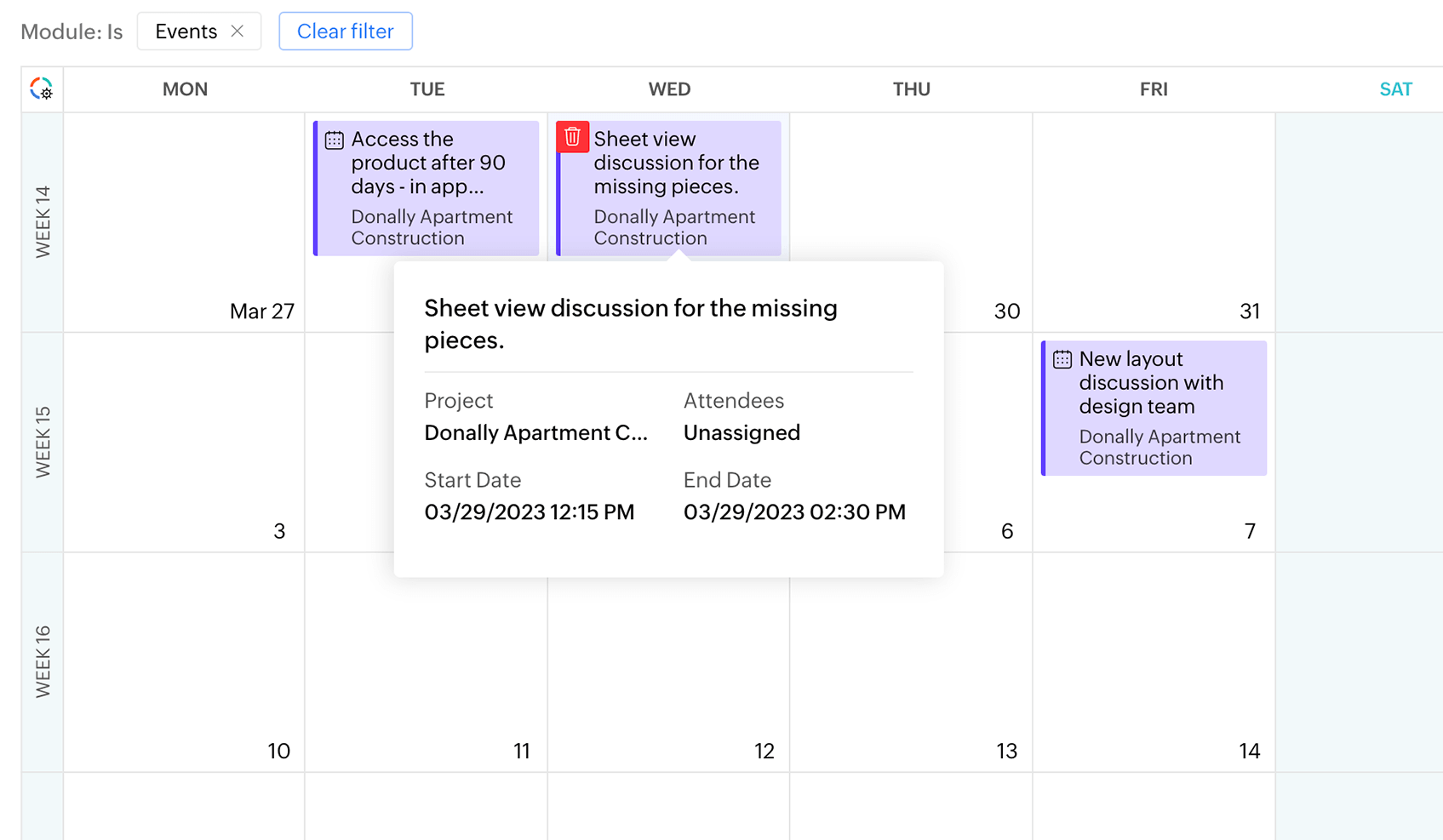This screenshot has height=840, width=1443.
Task: Click the Unassigned attendees value in popup
Action: [742, 432]
